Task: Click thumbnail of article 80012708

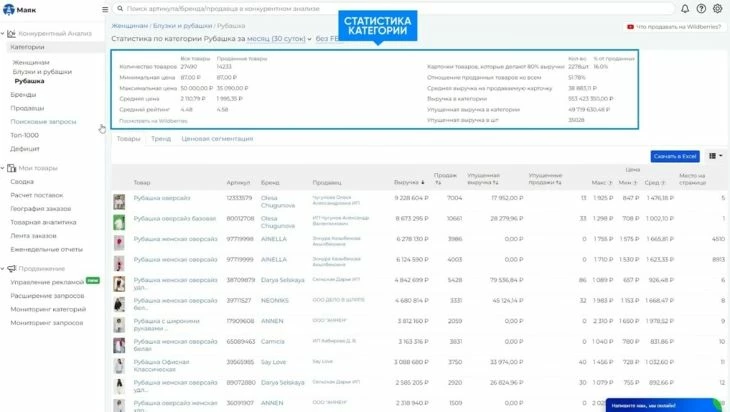Action: coord(119,222)
